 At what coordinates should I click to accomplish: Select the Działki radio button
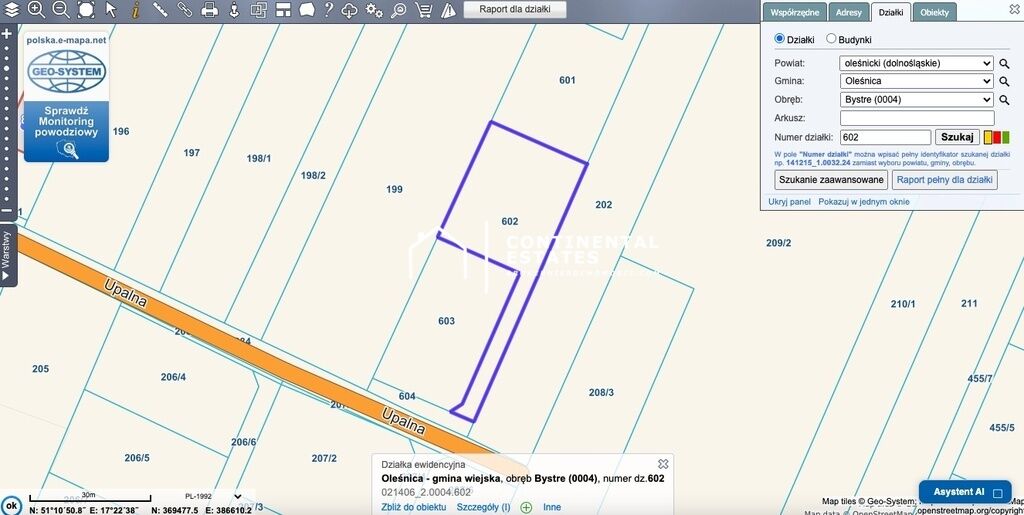(x=781, y=39)
